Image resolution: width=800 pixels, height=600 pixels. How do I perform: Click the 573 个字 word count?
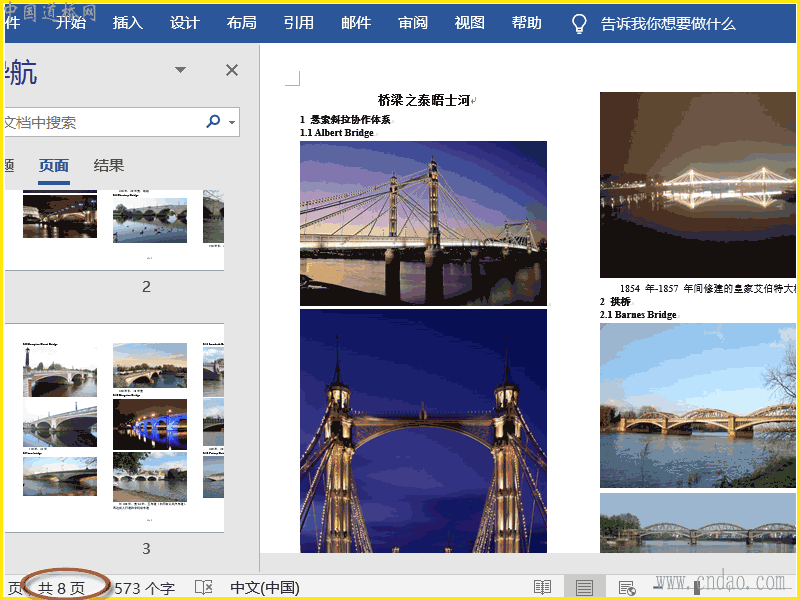[x=144, y=588]
